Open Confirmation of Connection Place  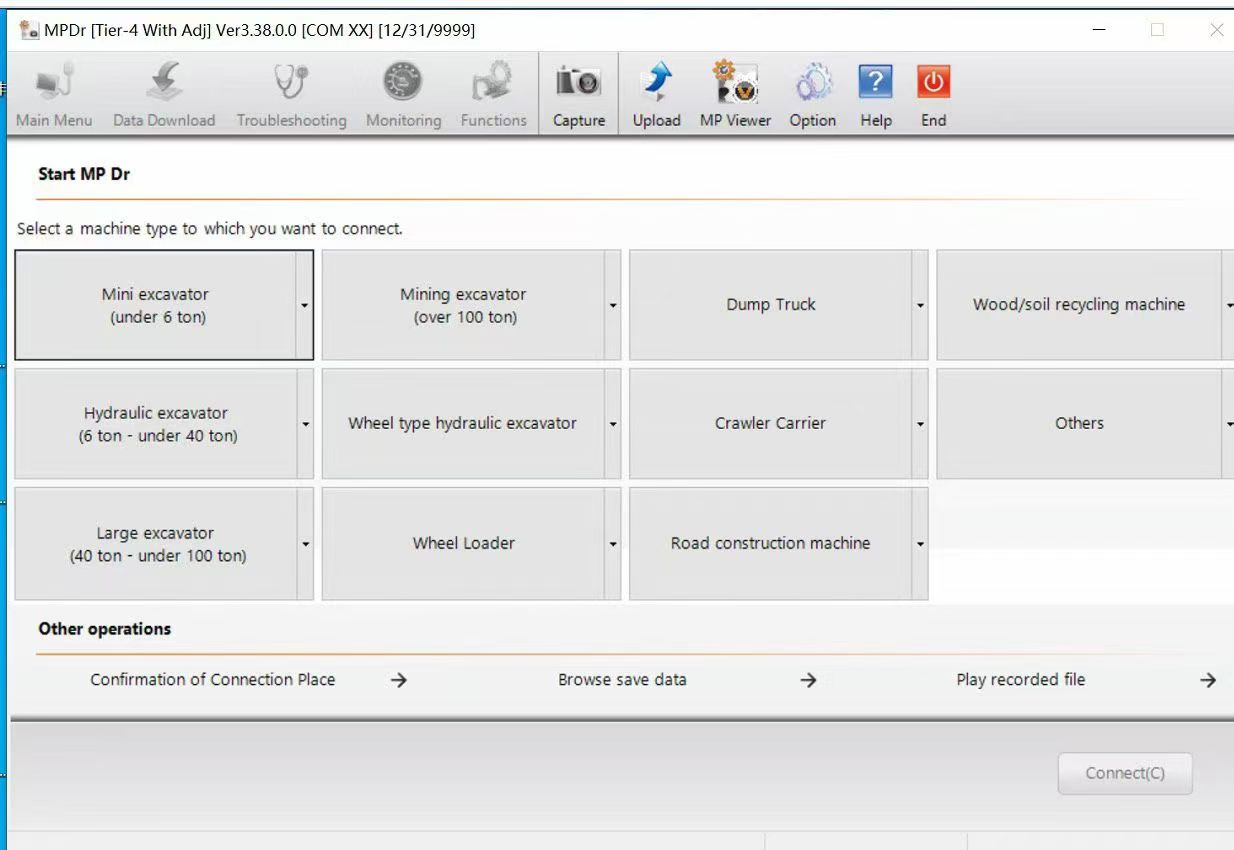tap(213, 680)
